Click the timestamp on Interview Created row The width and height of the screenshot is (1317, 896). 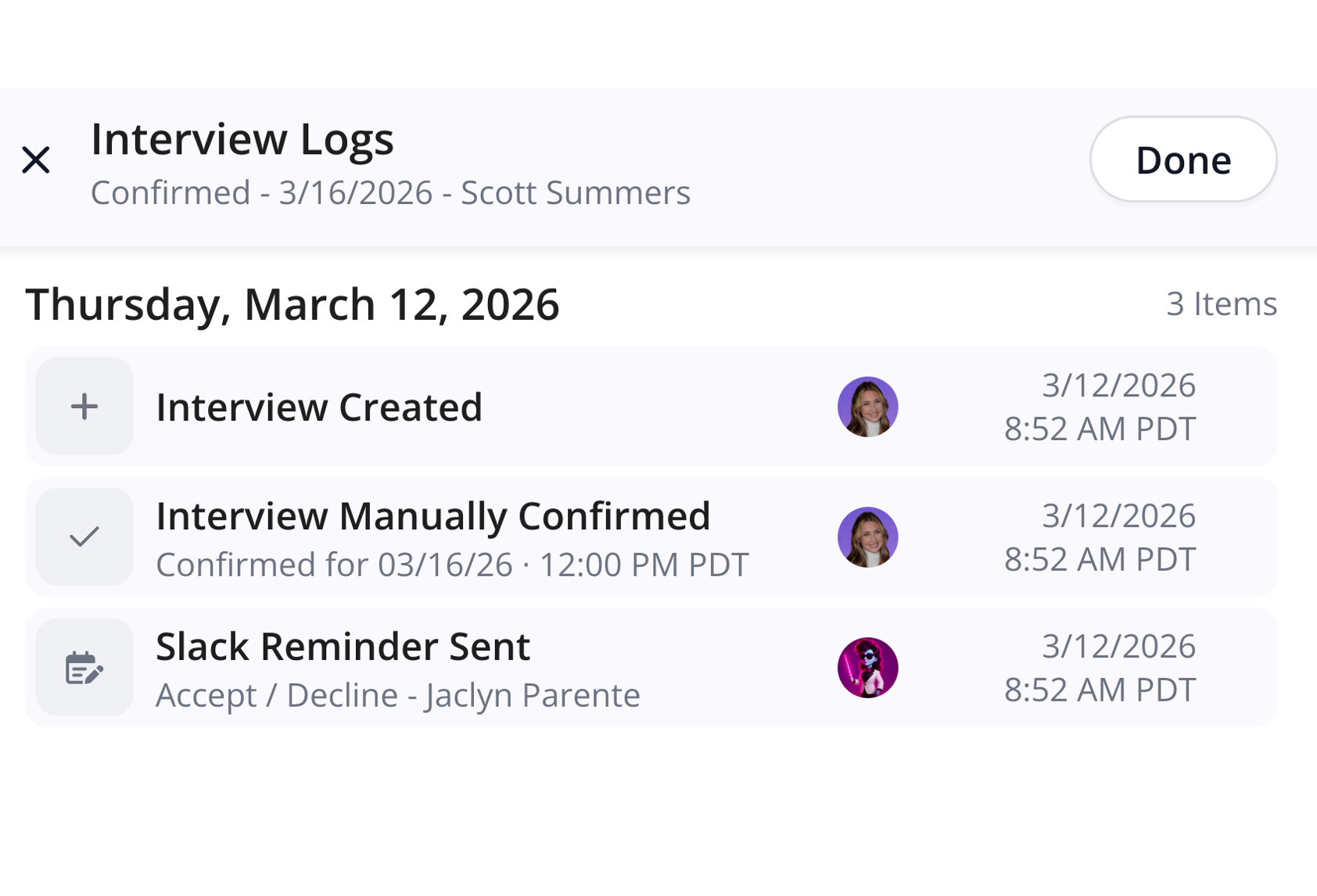pos(1100,407)
